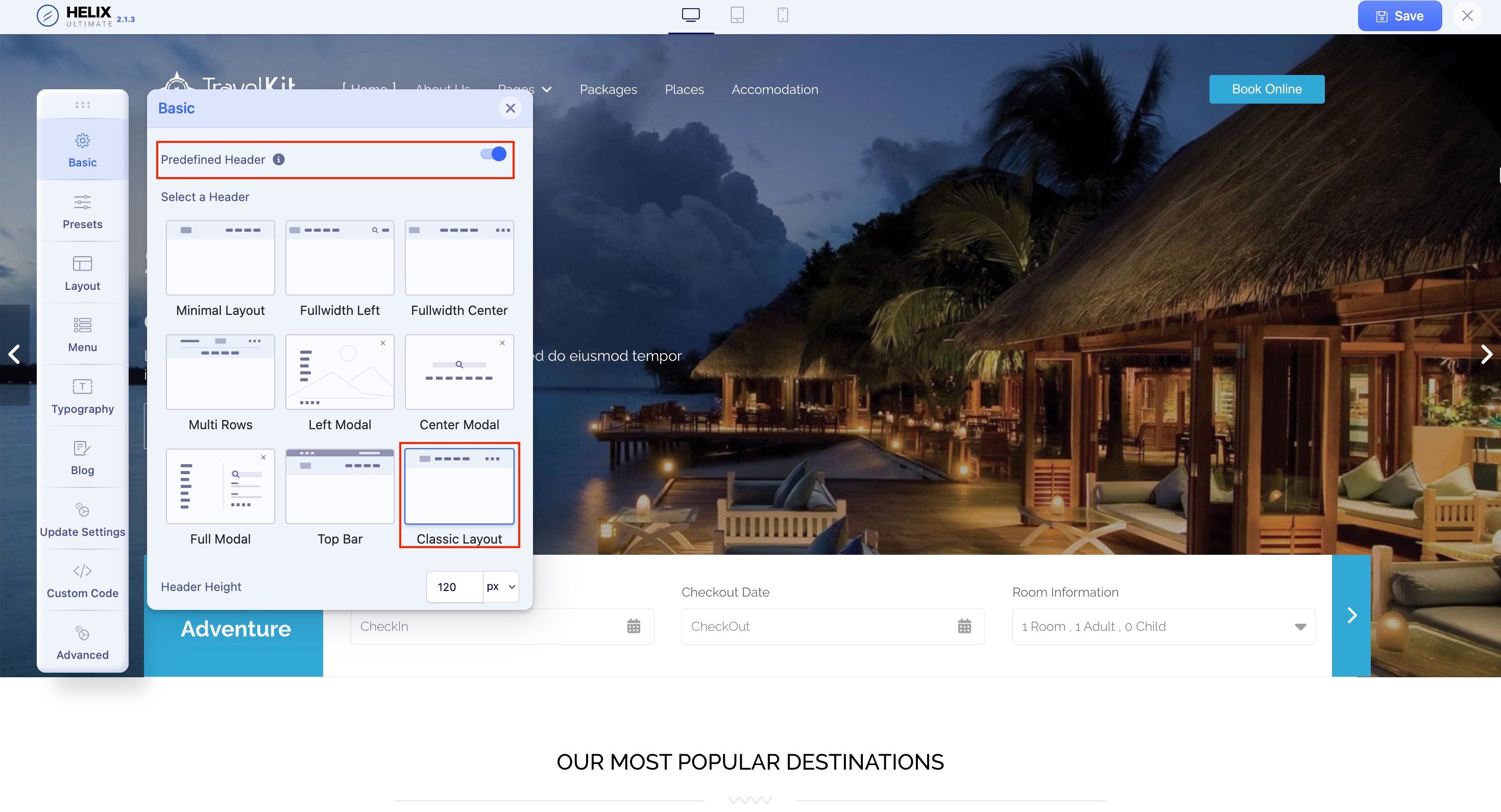Expand the Pages menu chevron
This screenshot has width=1501, height=812.
click(547, 90)
